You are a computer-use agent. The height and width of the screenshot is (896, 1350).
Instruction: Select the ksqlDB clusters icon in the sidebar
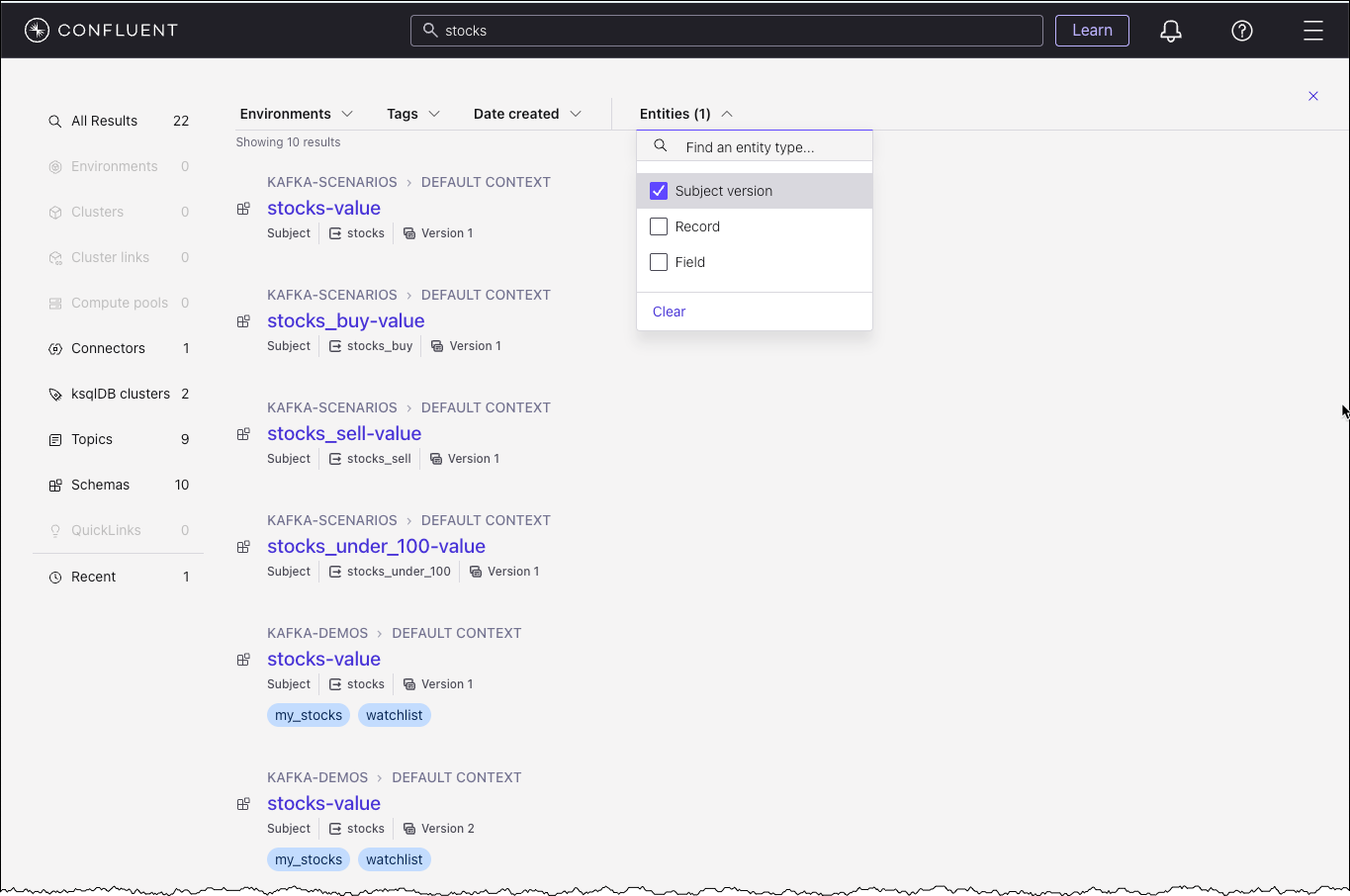55,394
